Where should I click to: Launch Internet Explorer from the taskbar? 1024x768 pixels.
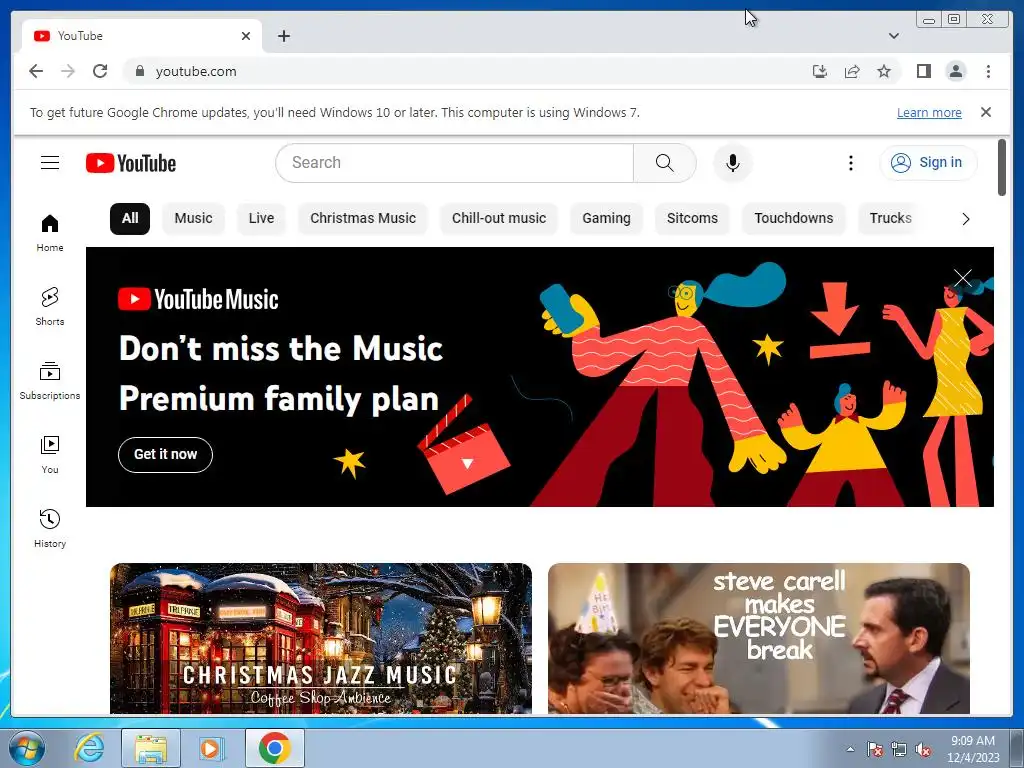[x=89, y=748]
